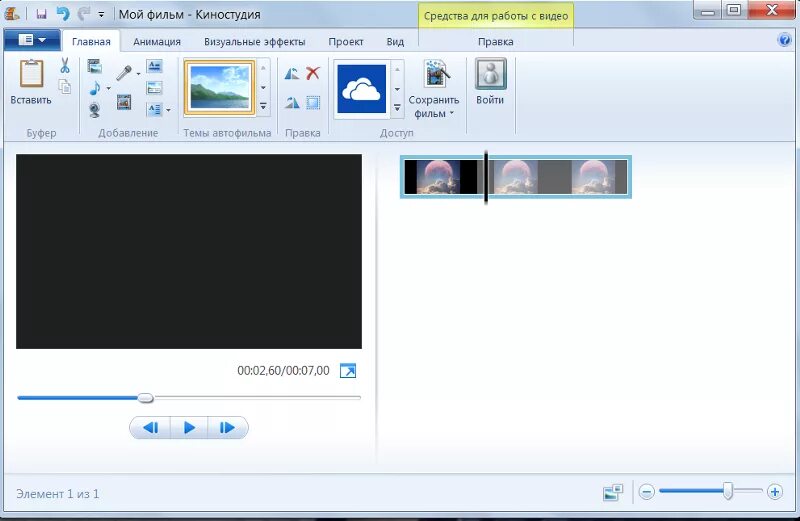Step to the previous frame
This screenshot has height=521, width=800.
tap(150, 428)
